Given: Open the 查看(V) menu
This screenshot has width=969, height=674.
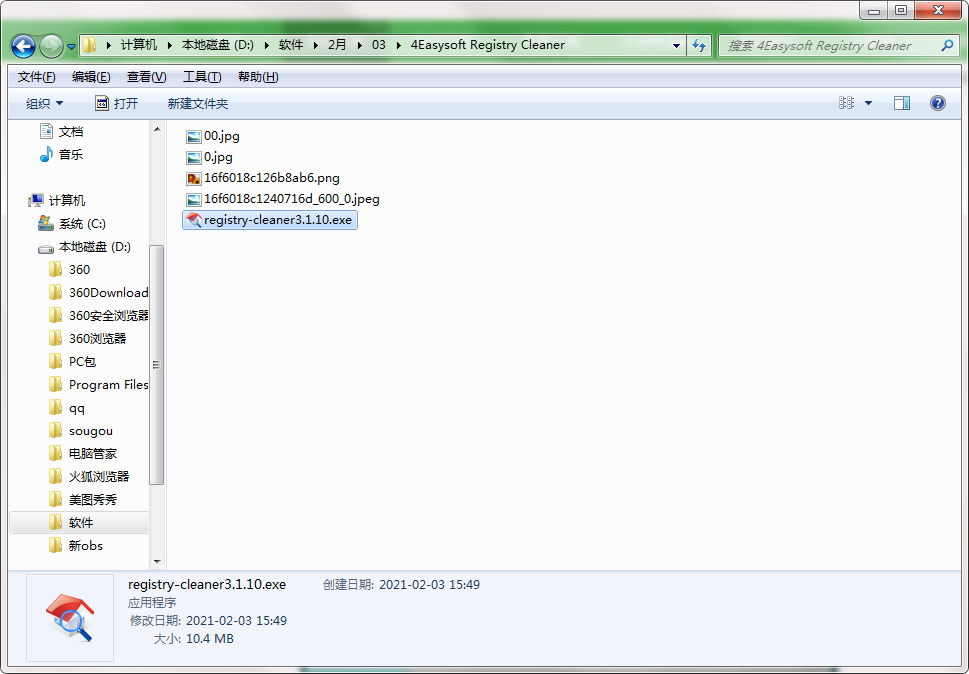Looking at the screenshot, I should (146, 77).
